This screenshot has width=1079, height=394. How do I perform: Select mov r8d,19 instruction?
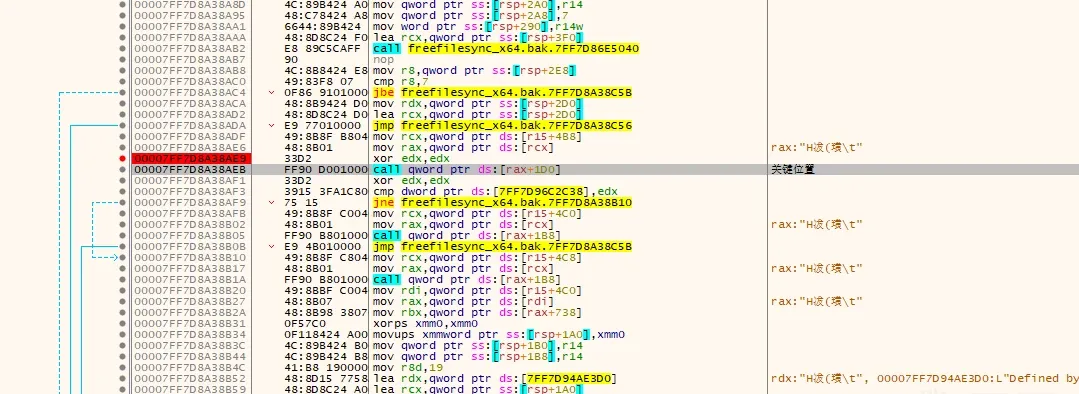coord(408,367)
